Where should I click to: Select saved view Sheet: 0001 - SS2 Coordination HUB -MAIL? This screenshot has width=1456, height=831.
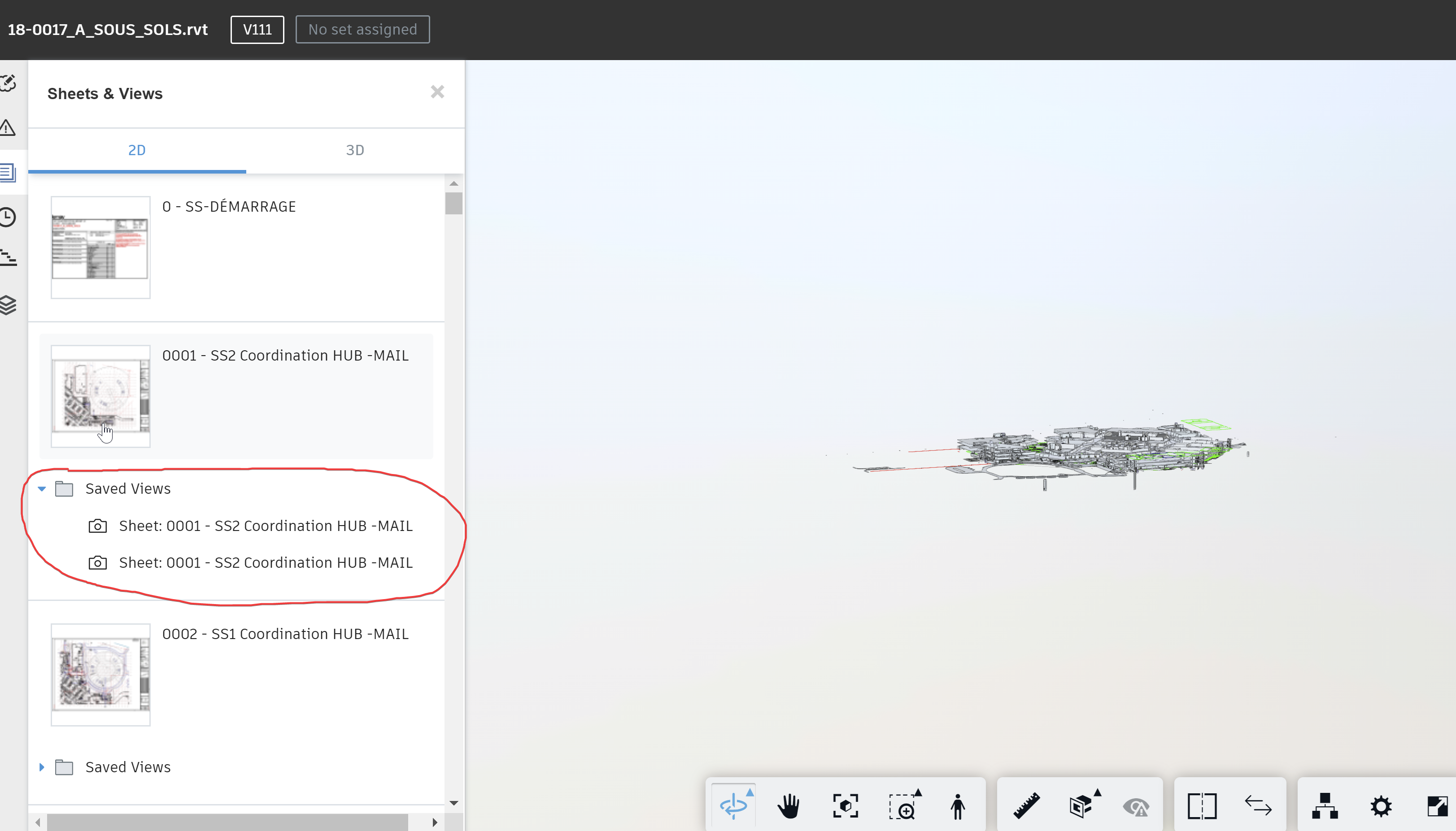pos(266,526)
